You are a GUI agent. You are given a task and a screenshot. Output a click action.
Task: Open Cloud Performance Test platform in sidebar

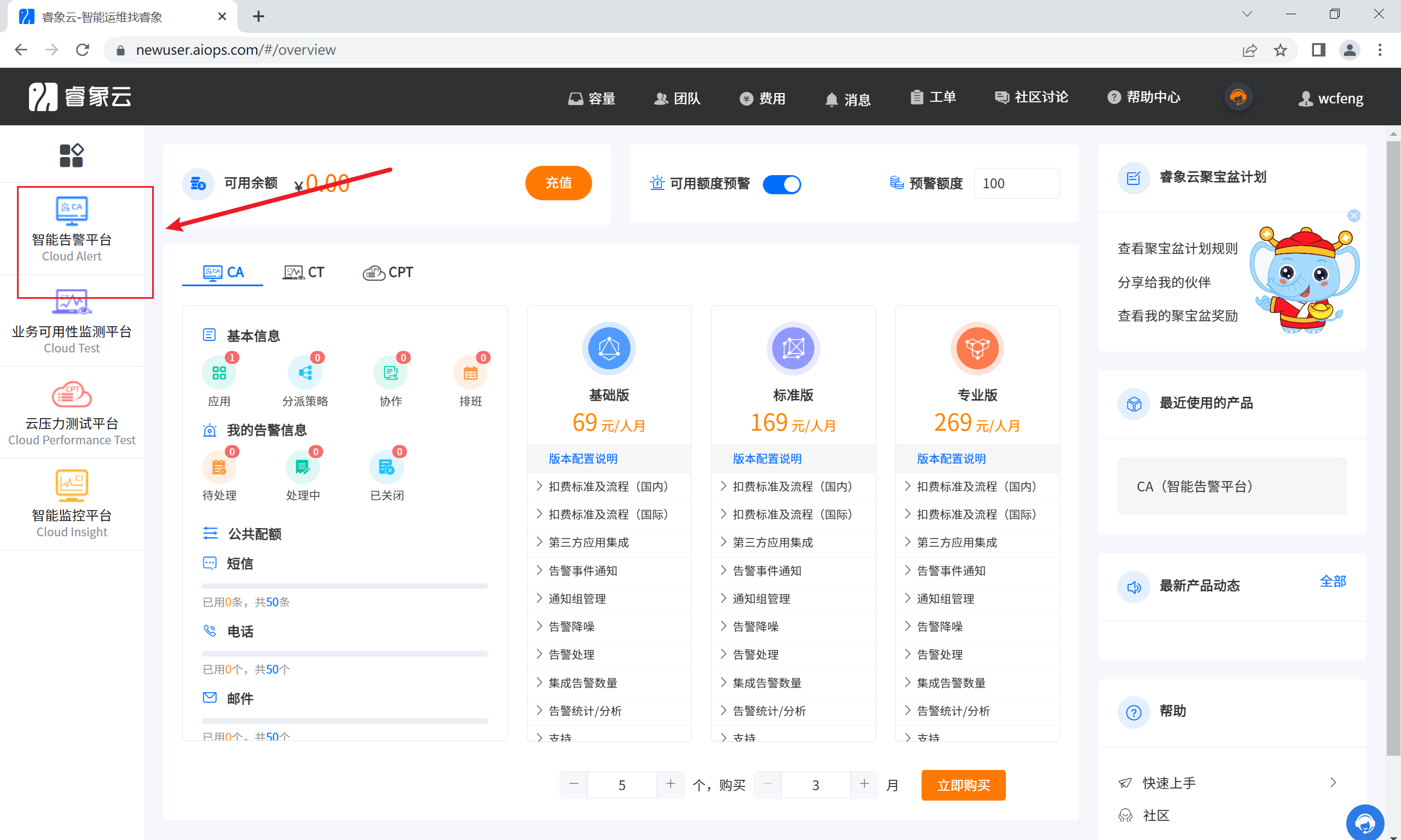coord(72,413)
